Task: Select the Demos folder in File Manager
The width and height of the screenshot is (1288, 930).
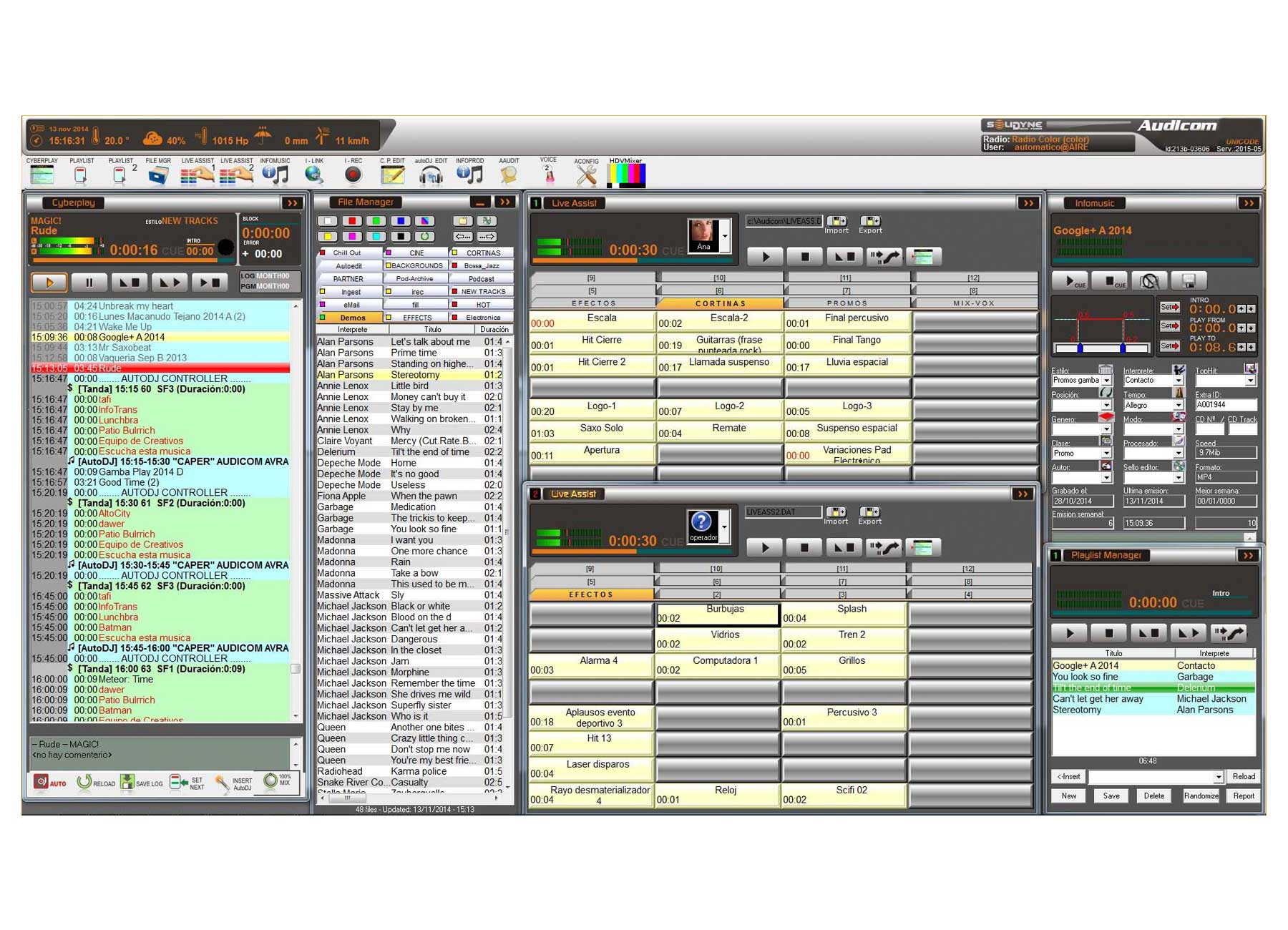Action: (353, 318)
